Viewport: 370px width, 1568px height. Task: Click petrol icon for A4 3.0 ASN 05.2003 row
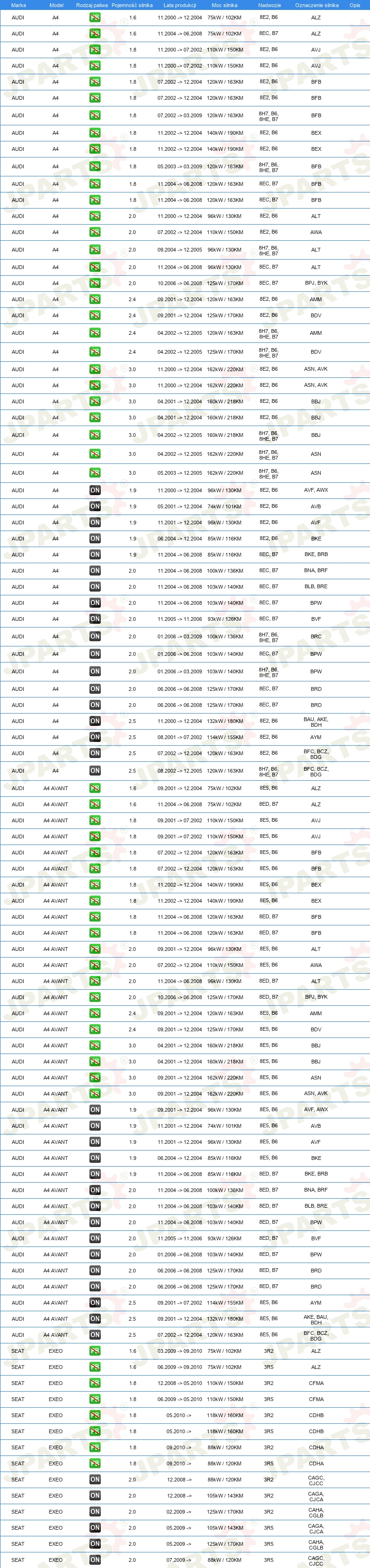pyautogui.click(x=95, y=473)
